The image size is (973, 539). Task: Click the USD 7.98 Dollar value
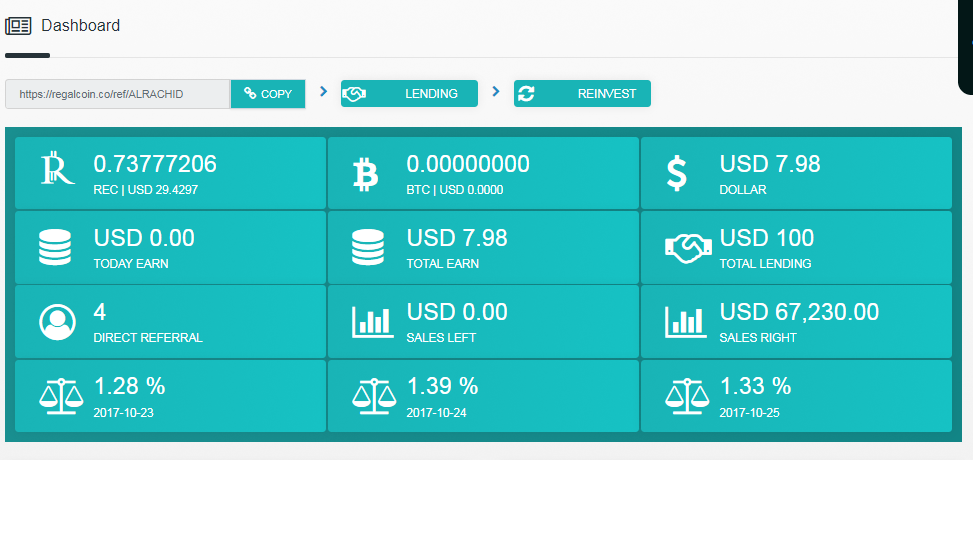tap(770, 164)
